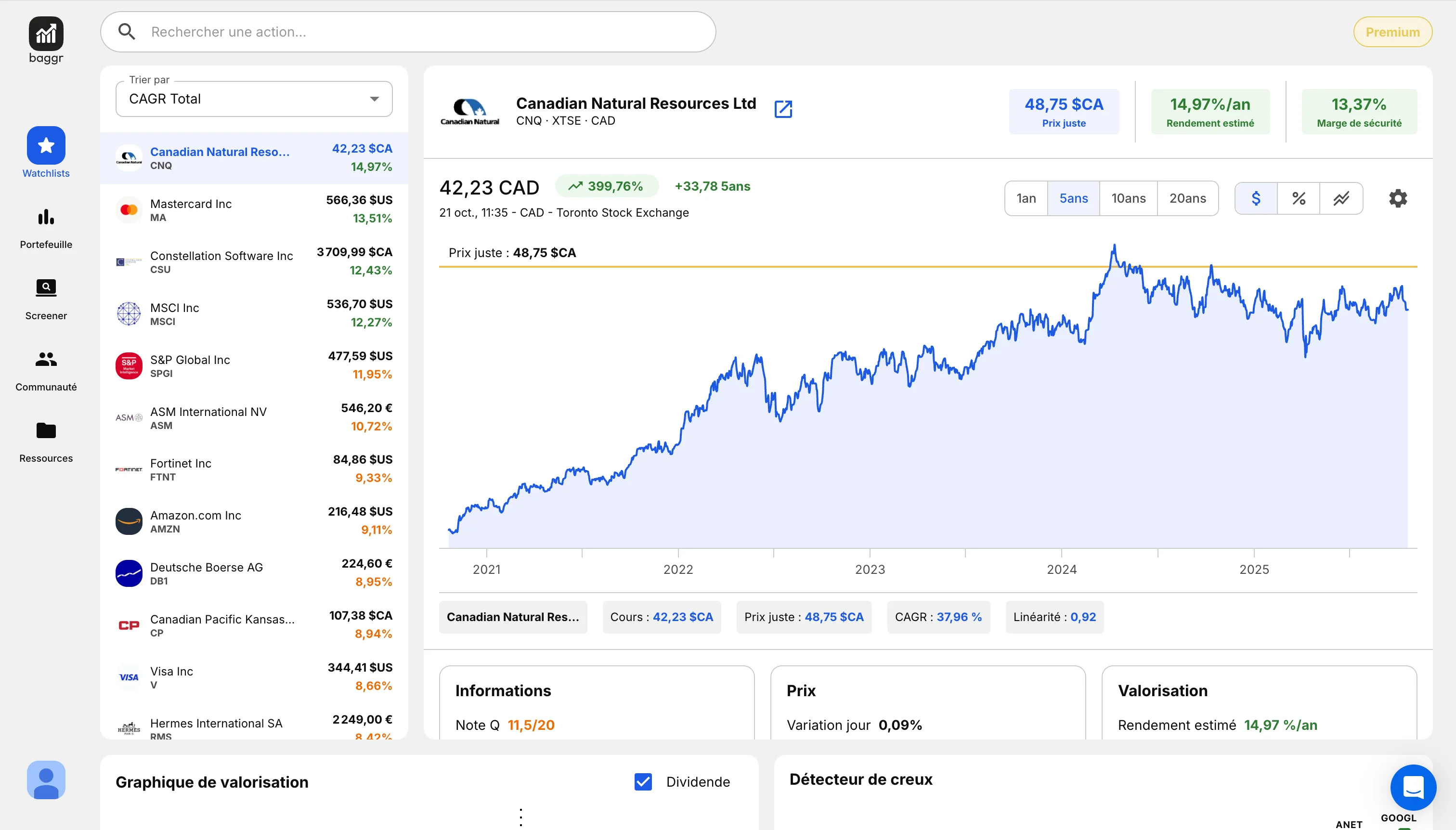
Task: Switch chart to percent display
Action: [1299, 198]
